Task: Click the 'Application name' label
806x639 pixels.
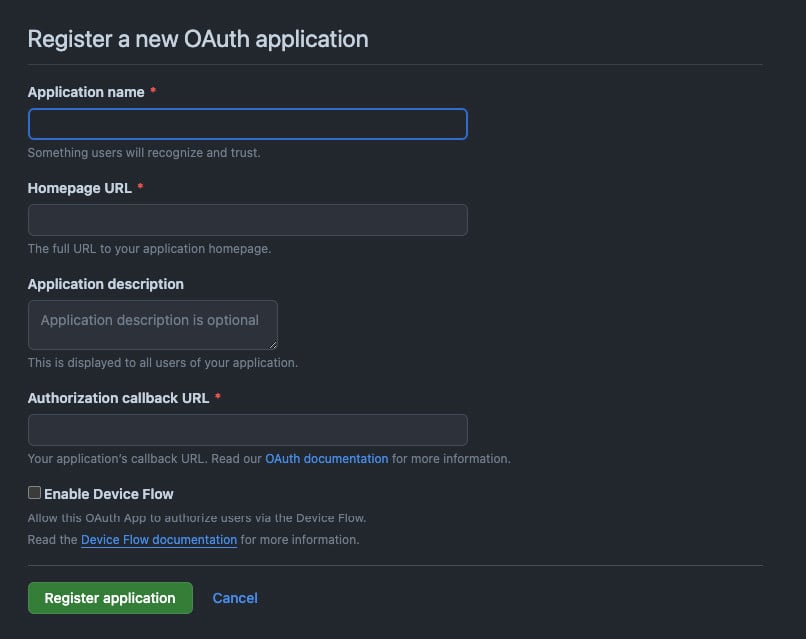Action: click(x=86, y=92)
